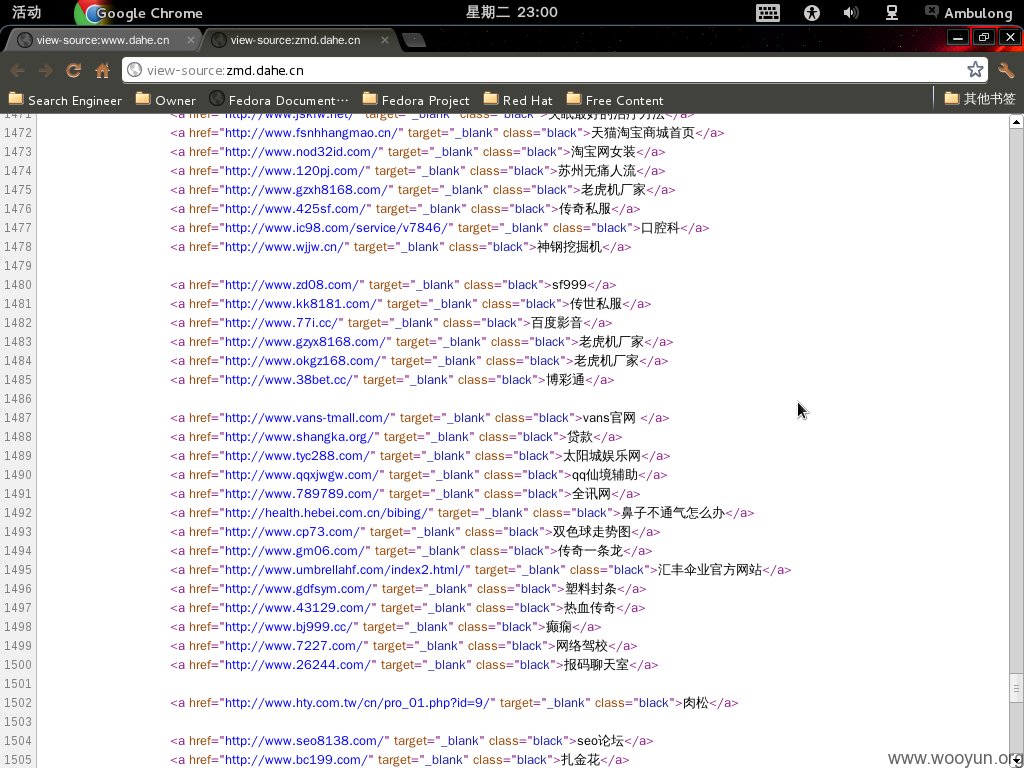This screenshot has height=768, width=1024.
Task: Click the scrollbar up arrow
Action: point(1016,121)
